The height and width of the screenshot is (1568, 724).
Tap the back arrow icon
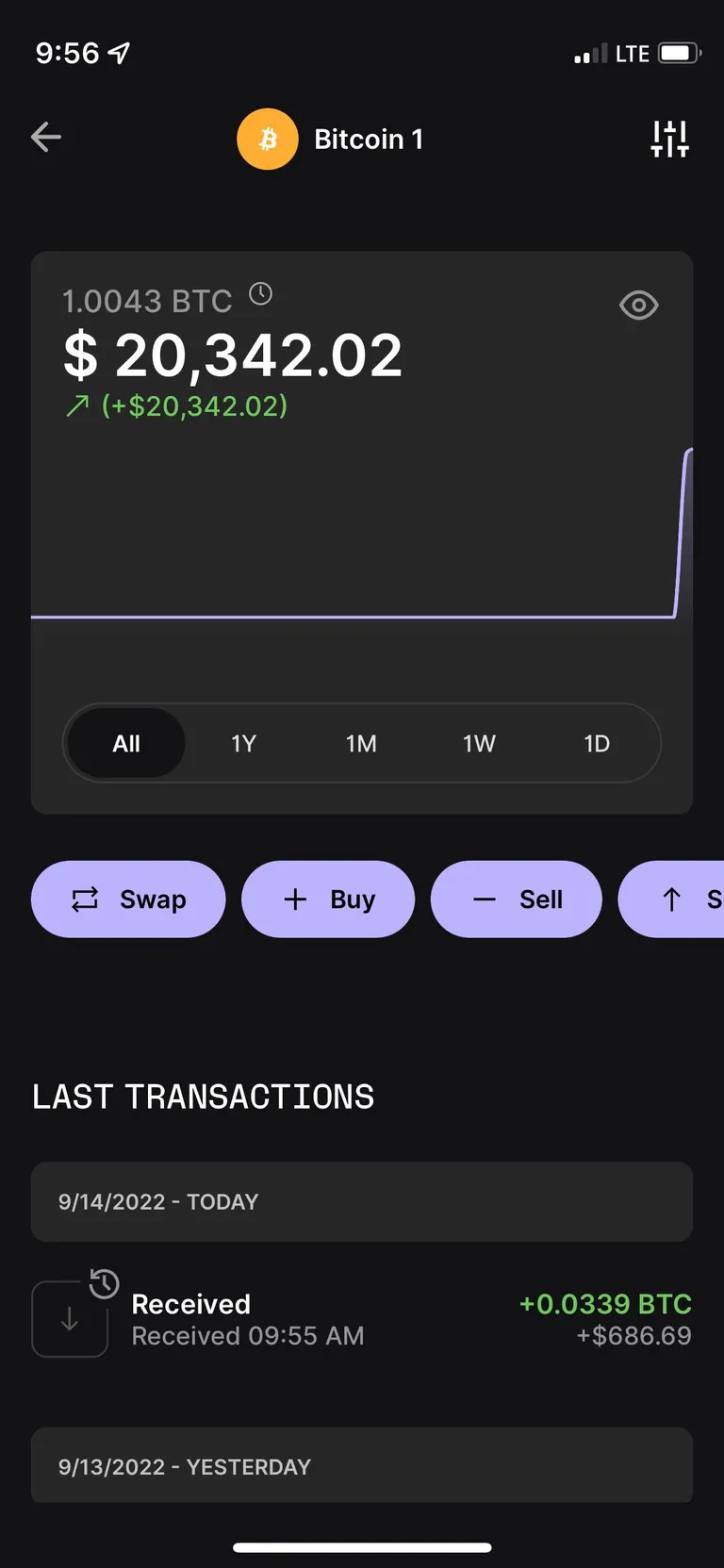pyautogui.click(x=46, y=138)
